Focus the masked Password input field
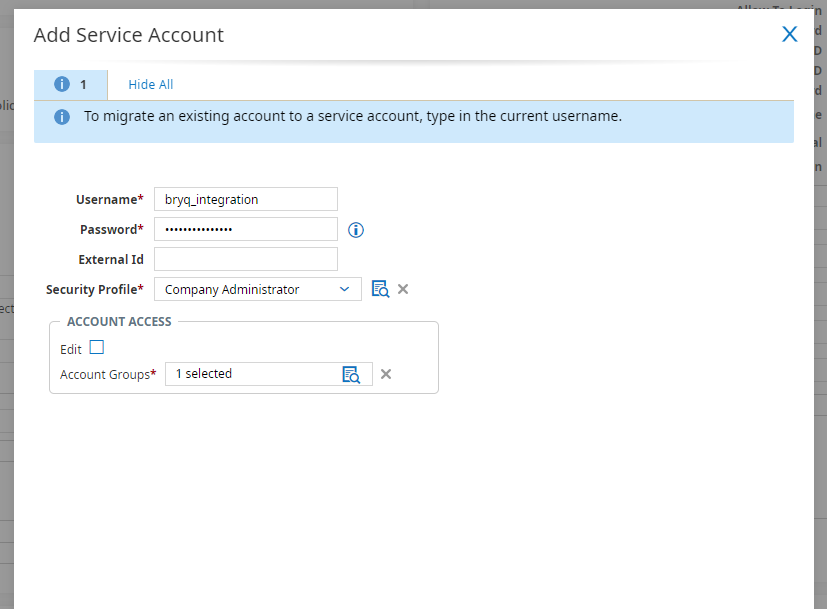Image resolution: width=827 pixels, height=609 pixels. click(x=246, y=229)
